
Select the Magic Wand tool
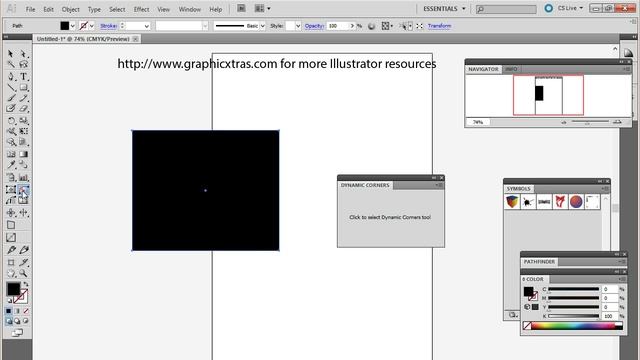11,64
